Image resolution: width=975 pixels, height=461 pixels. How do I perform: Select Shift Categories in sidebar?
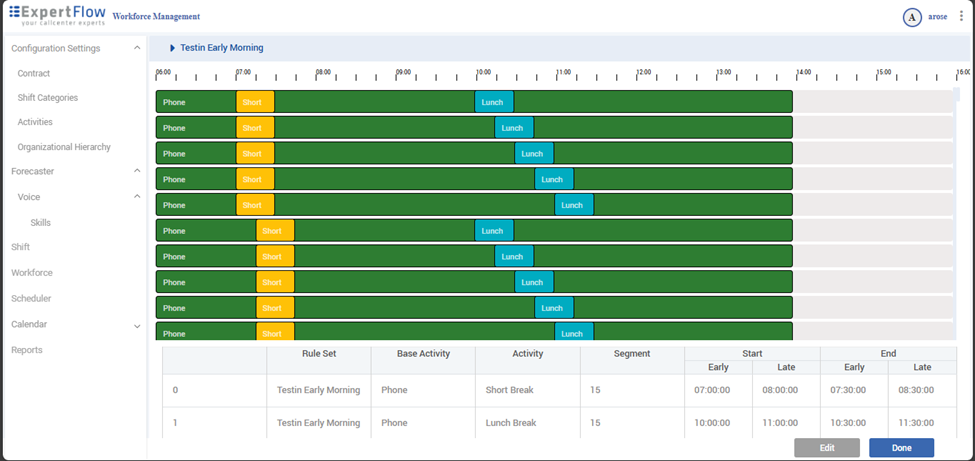point(47,98)
